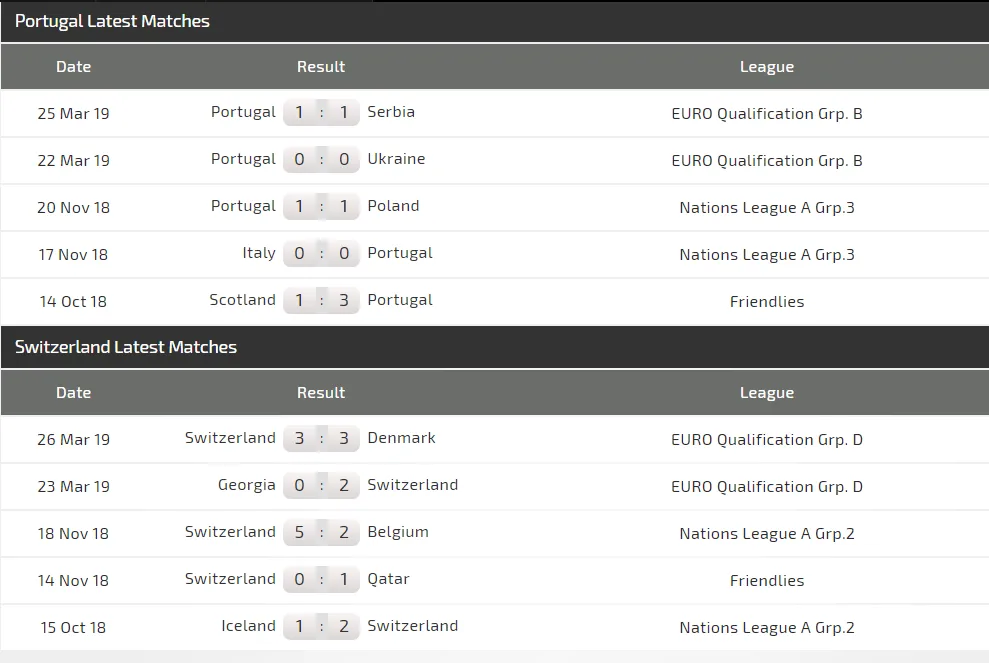Open the Switzerland vs Denmark 3:3 score

tap(321, 439)
